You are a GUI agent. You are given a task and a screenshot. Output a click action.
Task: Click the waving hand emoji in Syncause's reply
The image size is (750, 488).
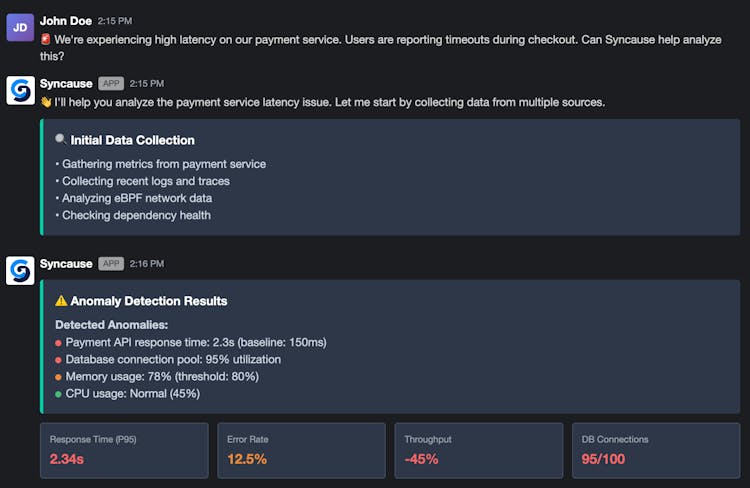(46, 102)
